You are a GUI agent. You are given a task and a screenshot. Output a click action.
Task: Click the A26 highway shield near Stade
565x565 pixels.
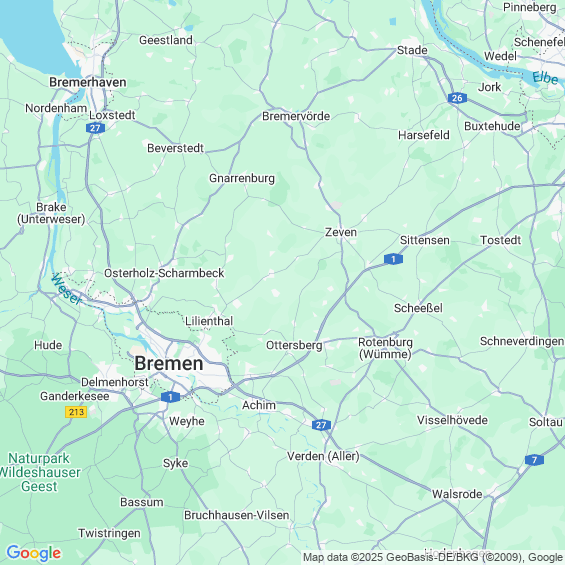click(x=457, y=98)
